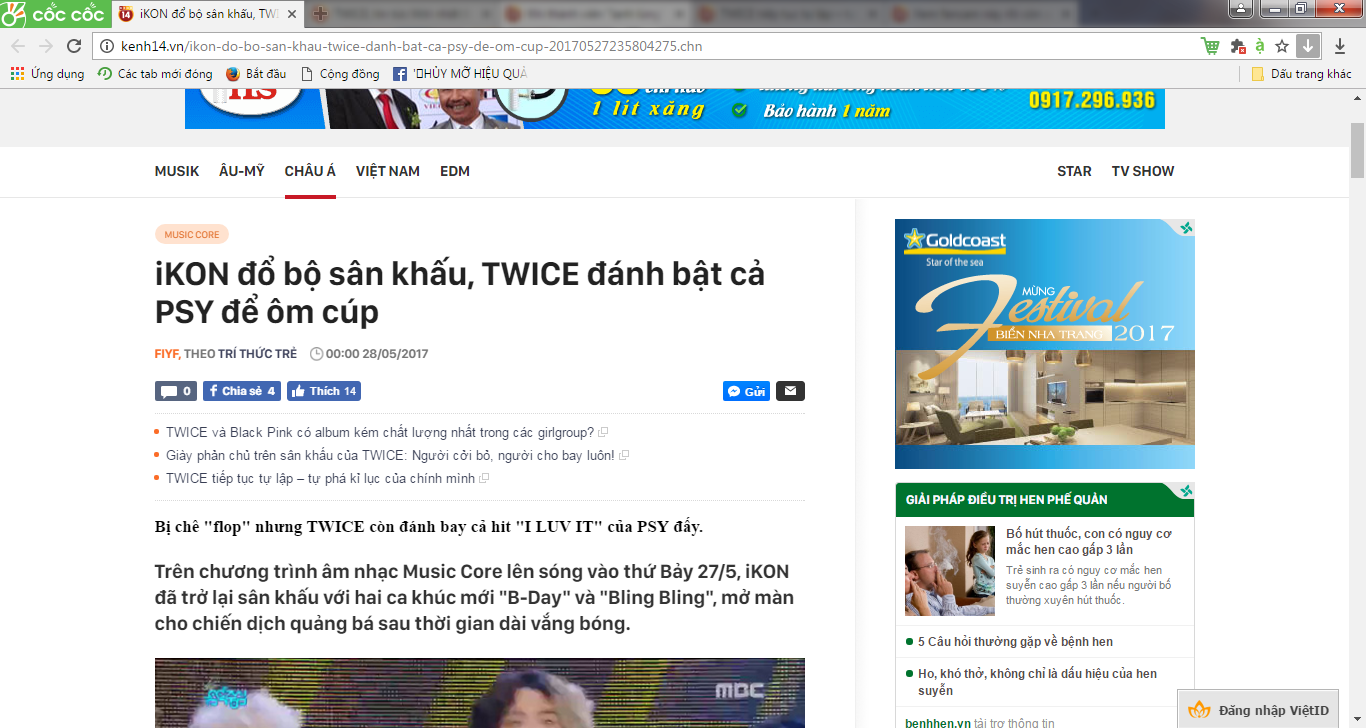The image size is (1366, 728).
Task: Reload the kenh14.vn page
Action: click(x=74, y=46)
